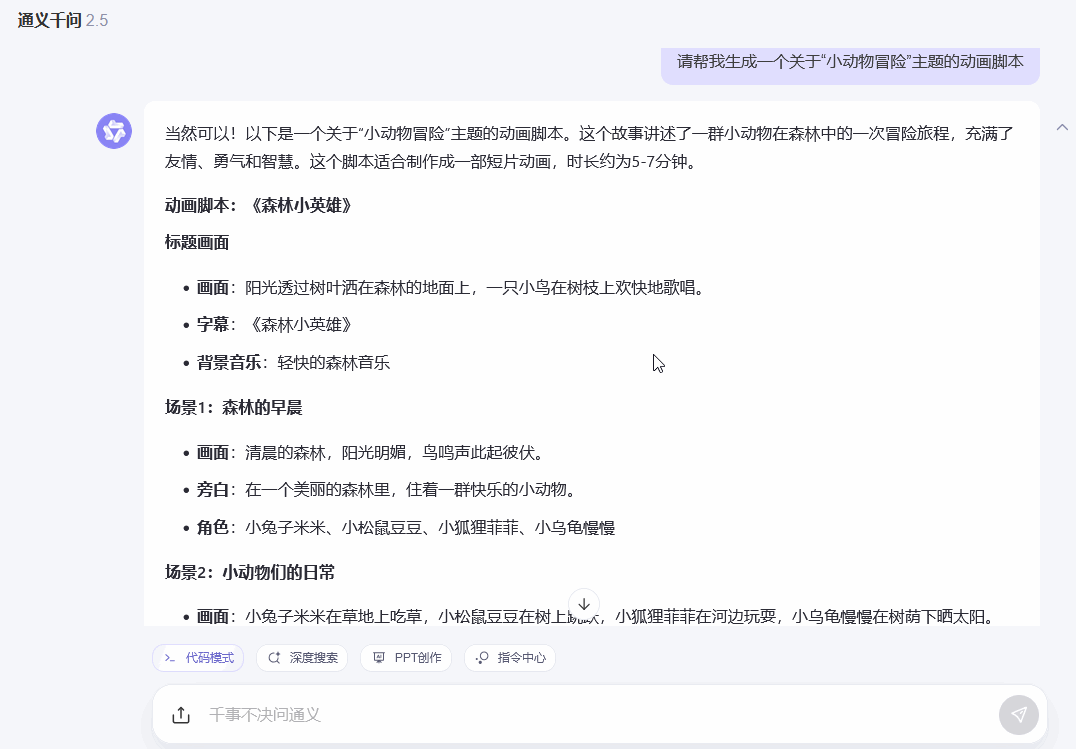Click the 角色 character list line
This screenshot has width=1076, height=749.
click(x=405, y=527)
